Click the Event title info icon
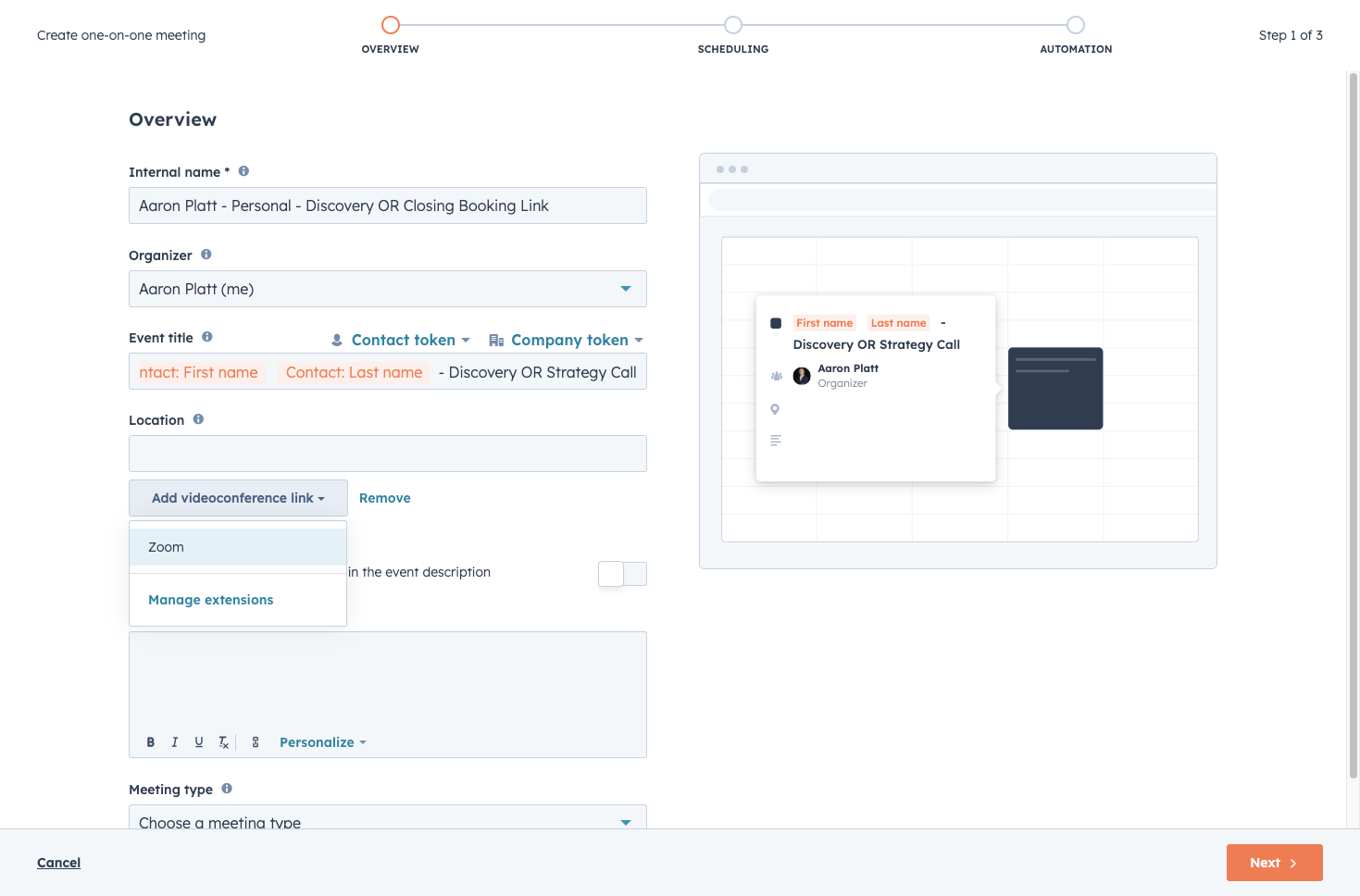The image size is (1360, 896). tap(207, 337)
